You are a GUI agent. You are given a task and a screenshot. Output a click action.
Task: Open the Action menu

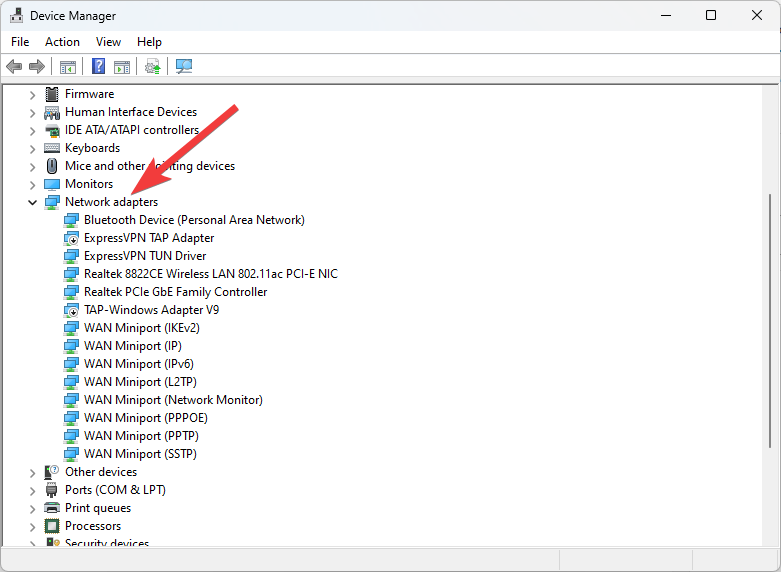pos(62,42)
